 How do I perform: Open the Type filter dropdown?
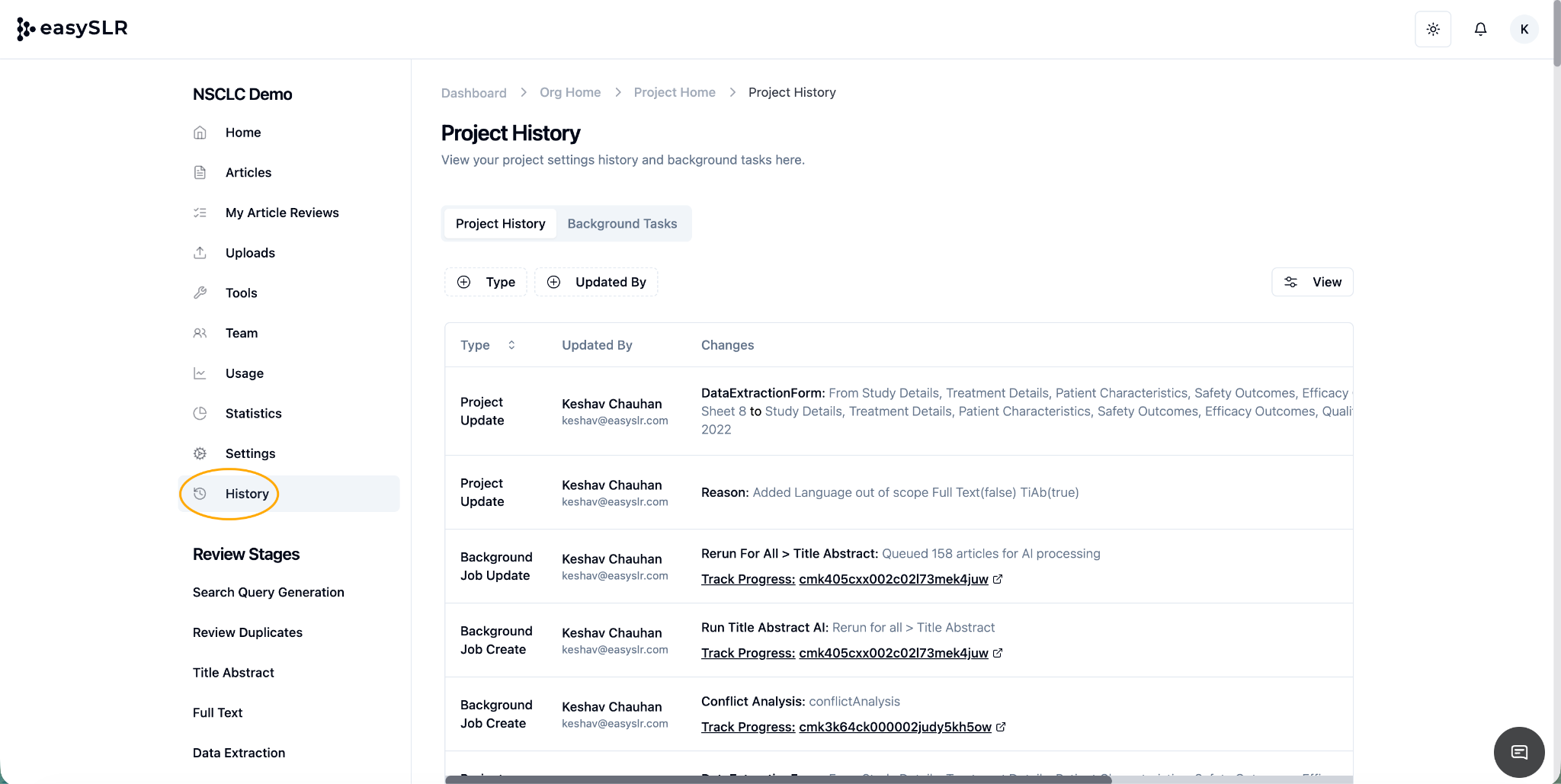486,282
